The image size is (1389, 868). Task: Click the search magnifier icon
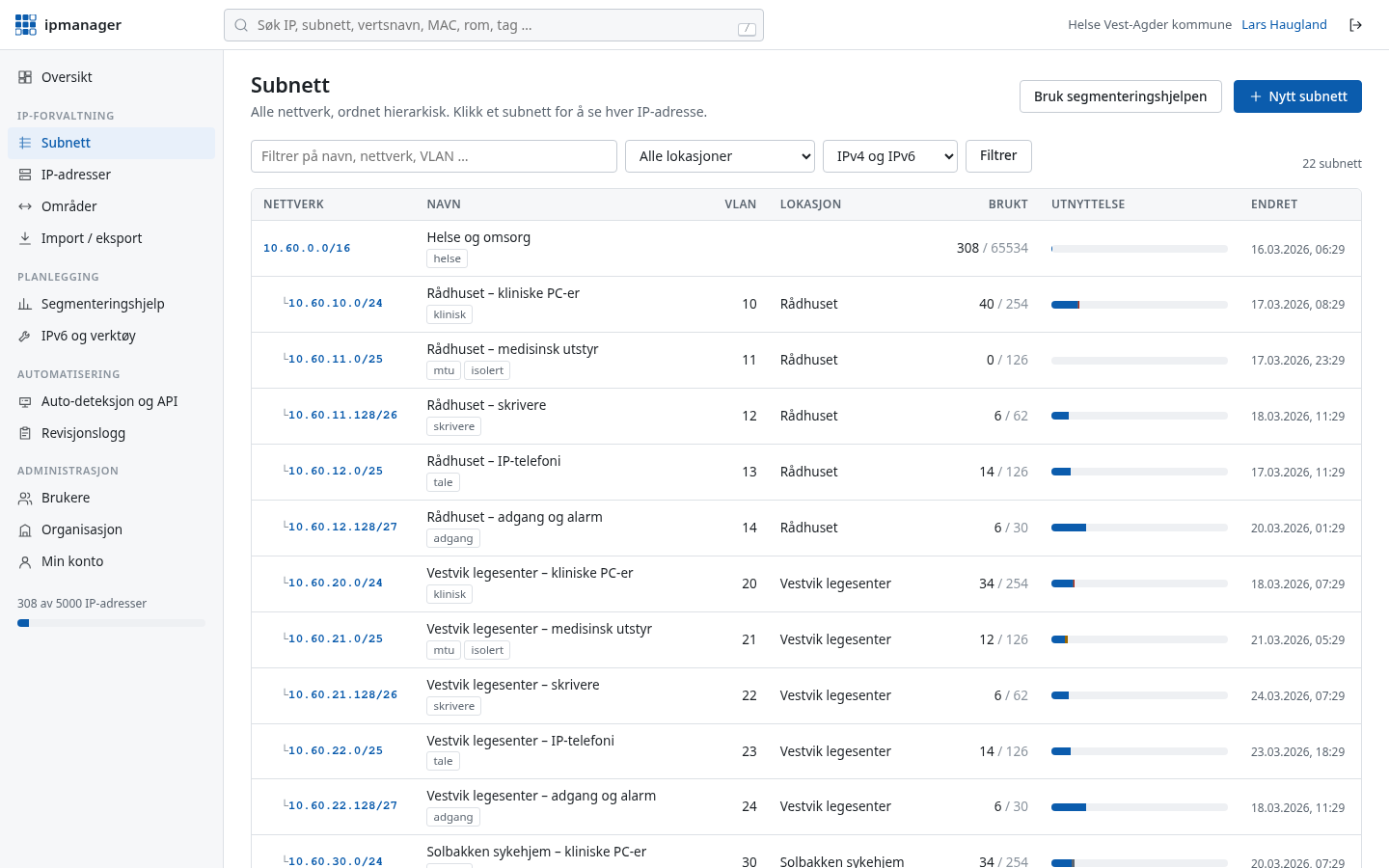(x=241, y=25)
